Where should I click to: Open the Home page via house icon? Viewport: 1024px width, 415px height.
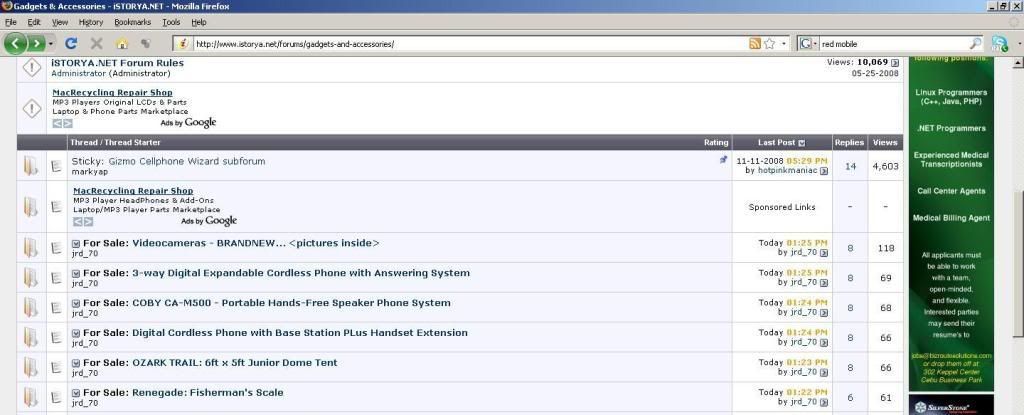click(121, 44)
